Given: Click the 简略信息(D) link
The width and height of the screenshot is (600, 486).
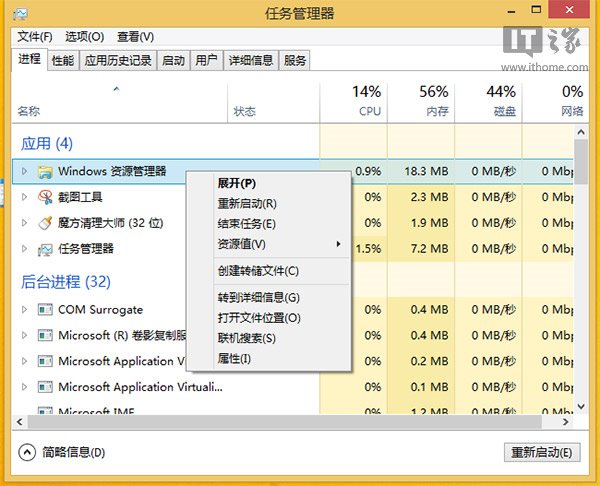Looking at the screenshot, I should (x=73, y=453).
